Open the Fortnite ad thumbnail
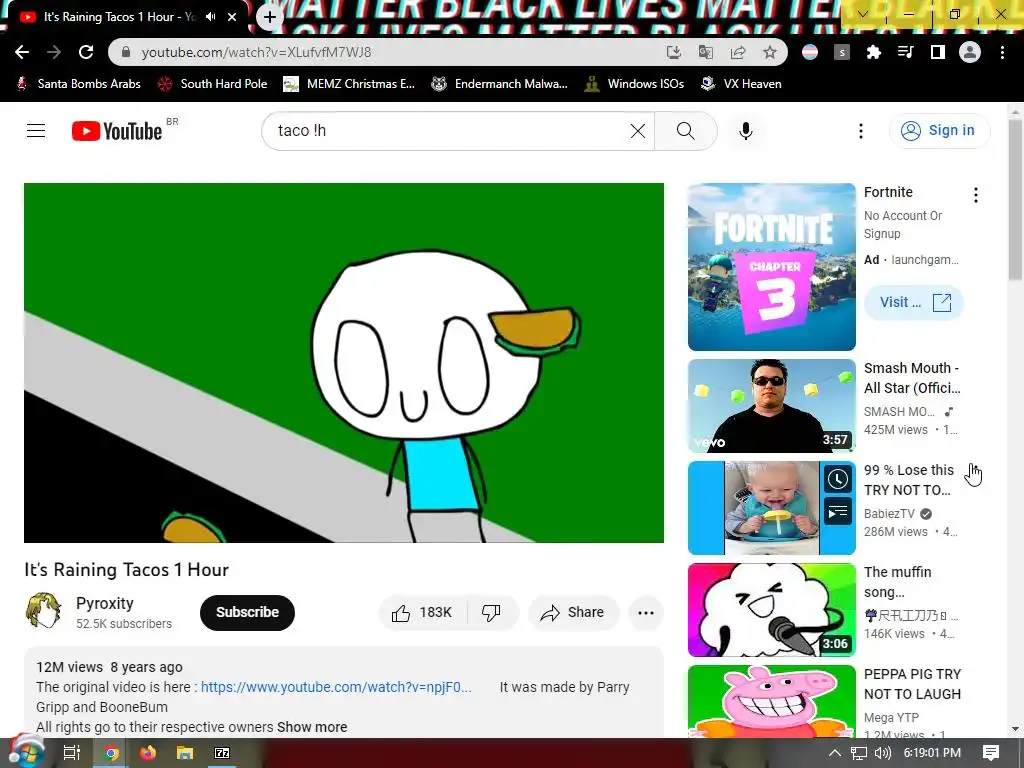 (771, 266)
